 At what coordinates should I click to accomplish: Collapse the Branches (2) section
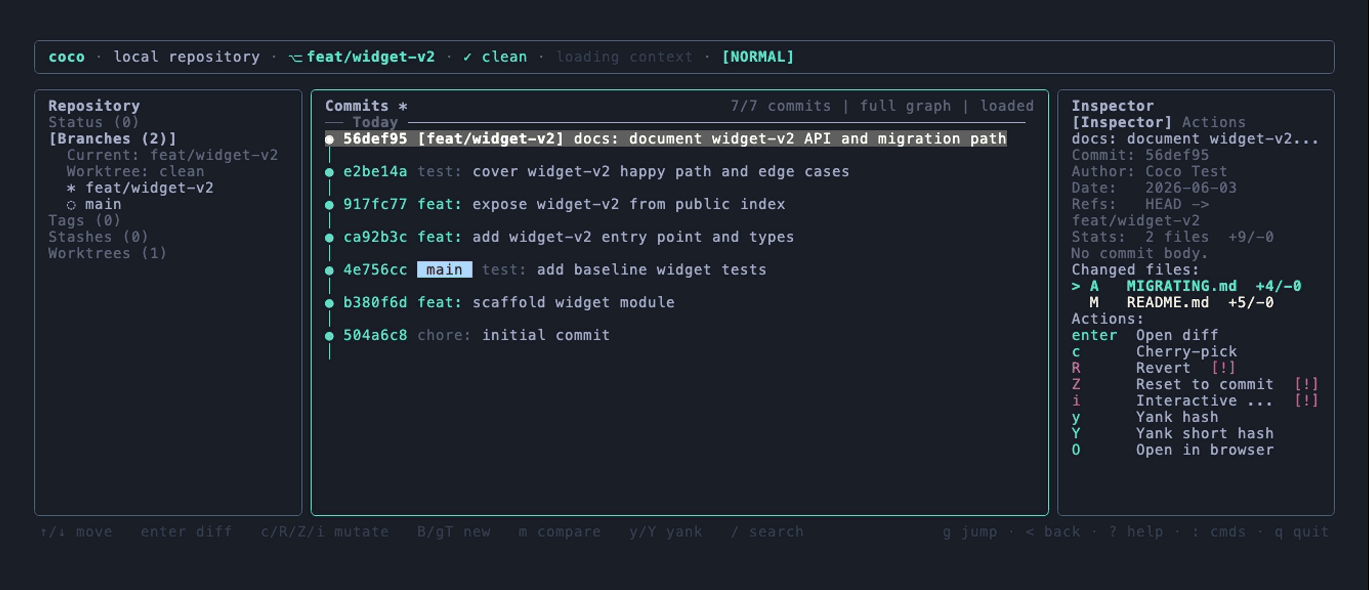(x=112, y=139)
